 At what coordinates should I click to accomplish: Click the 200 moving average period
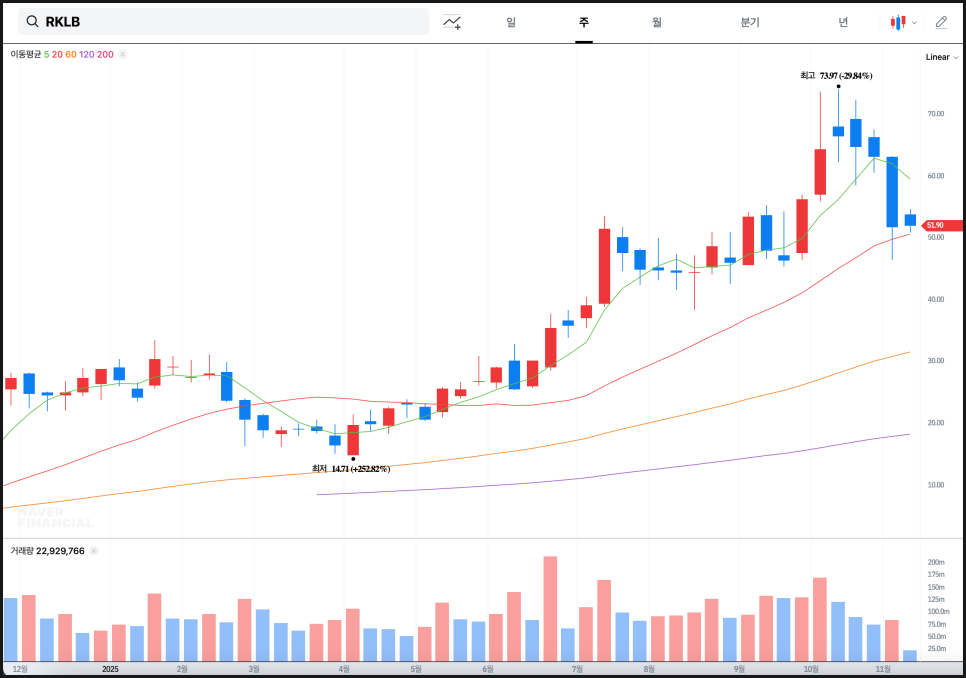pos(105,54)
